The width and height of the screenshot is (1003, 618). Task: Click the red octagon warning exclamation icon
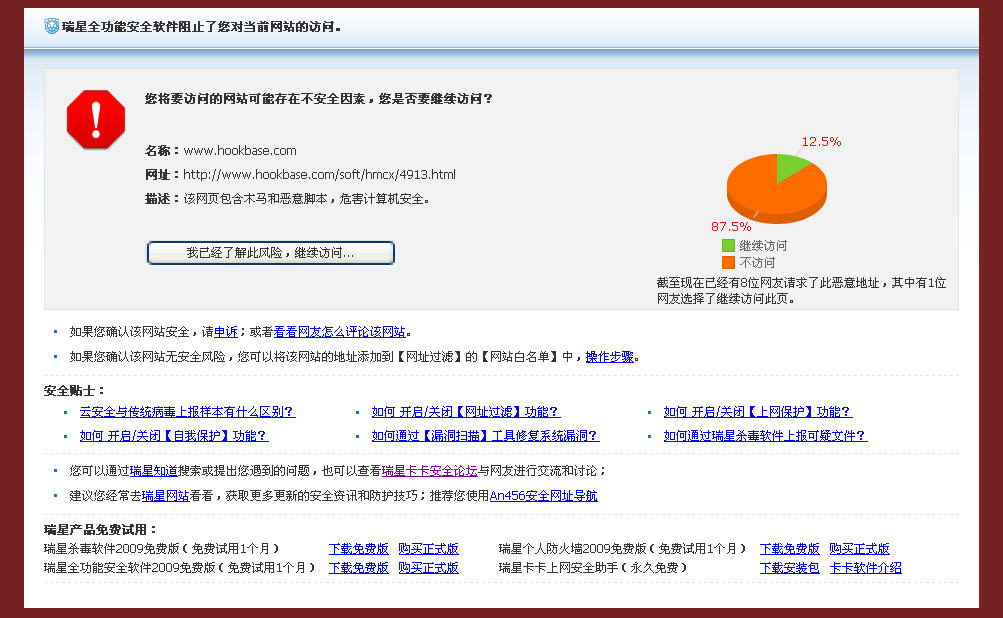(x=96, y=119)
